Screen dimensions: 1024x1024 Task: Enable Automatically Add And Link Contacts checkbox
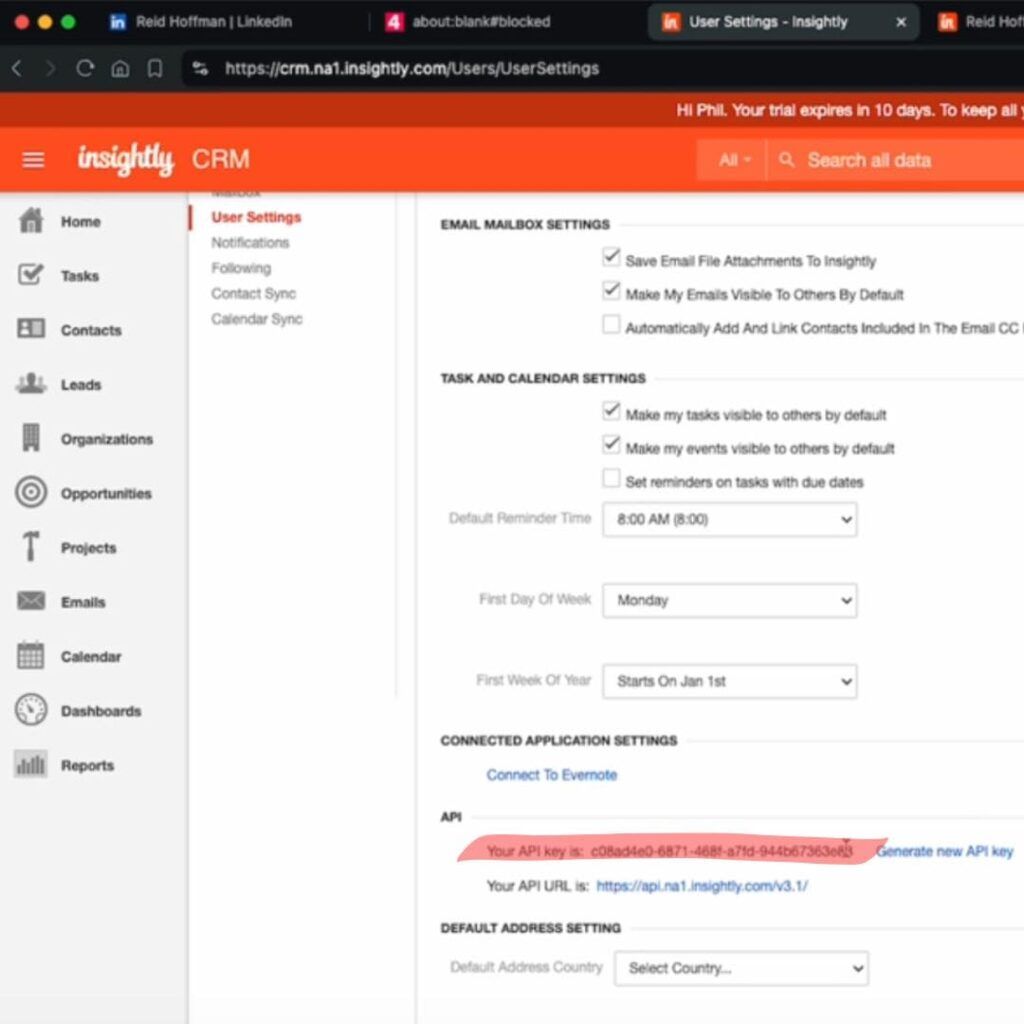point(611,325)
